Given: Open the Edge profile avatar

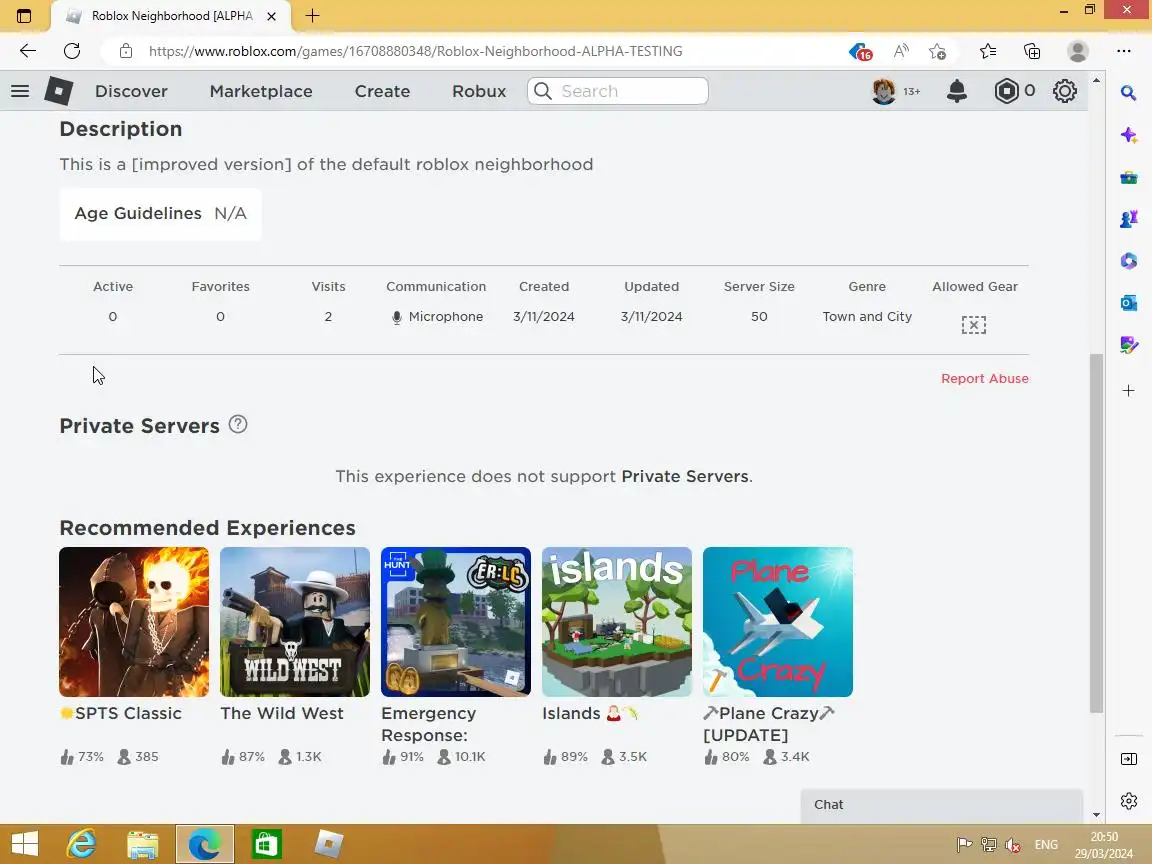Looking at the screenshot, I should click(x=1078, y=51).
